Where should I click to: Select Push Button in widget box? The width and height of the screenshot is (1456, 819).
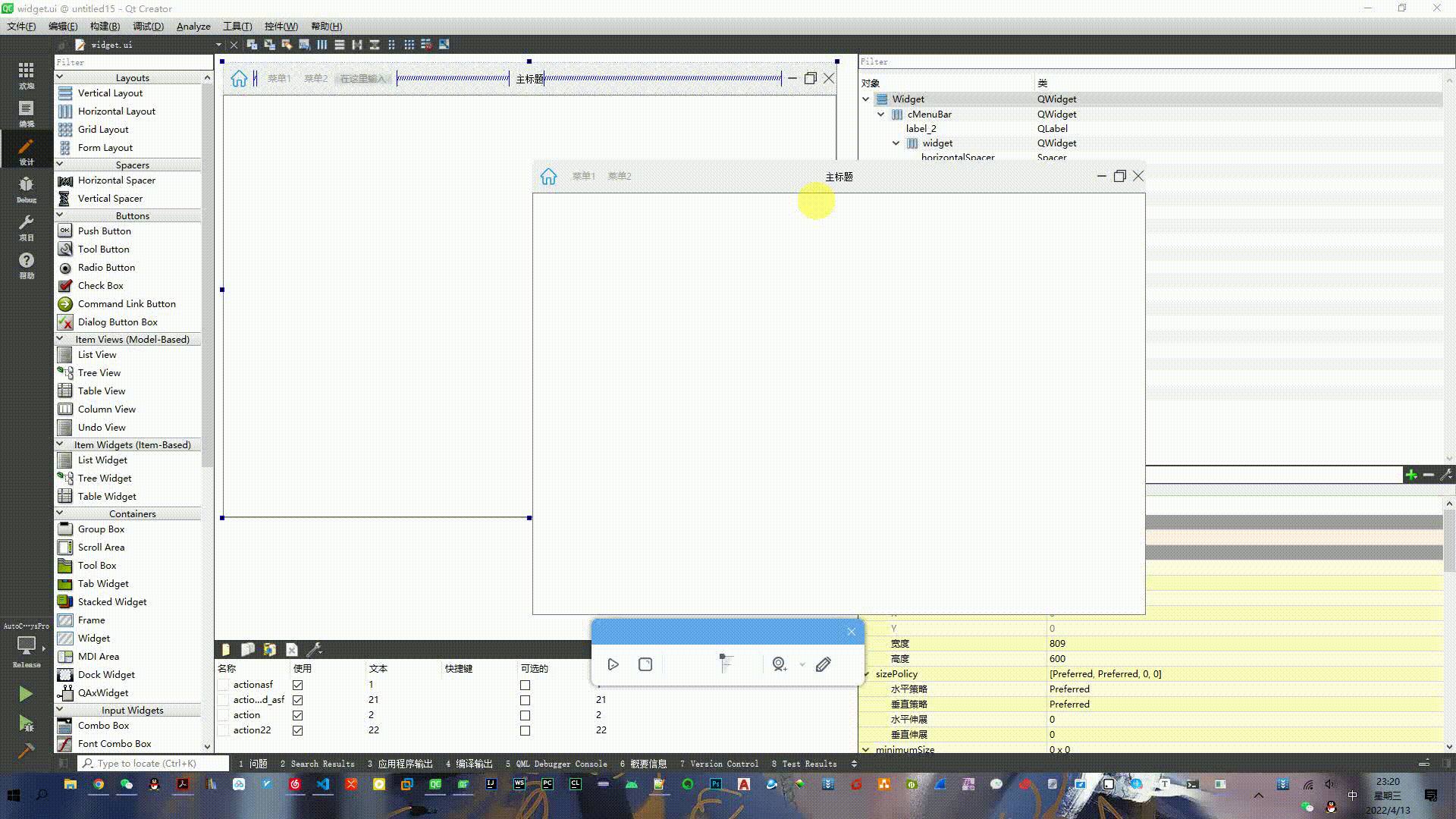[105, 231]
